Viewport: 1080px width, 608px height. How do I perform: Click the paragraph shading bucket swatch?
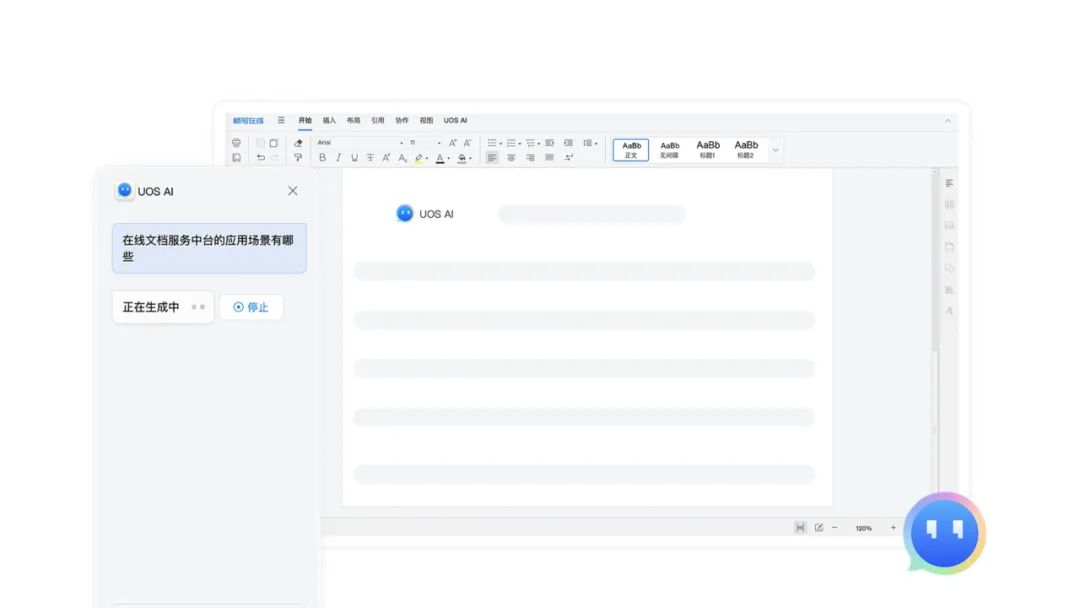[x=461, y=158]
